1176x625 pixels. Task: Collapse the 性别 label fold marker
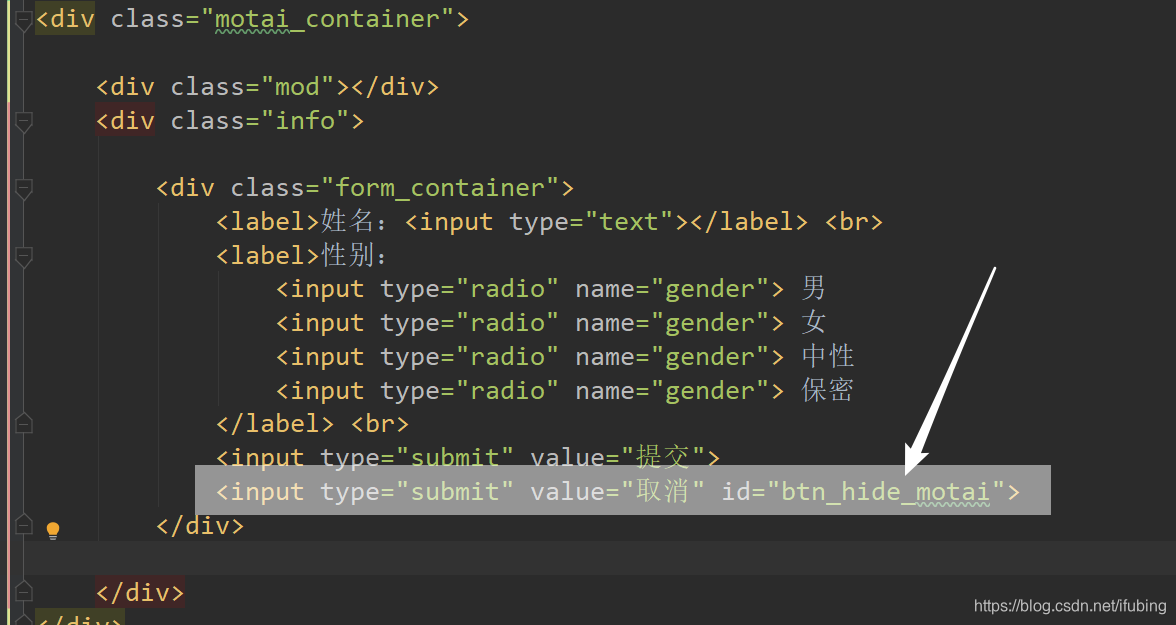coord(23,257)
